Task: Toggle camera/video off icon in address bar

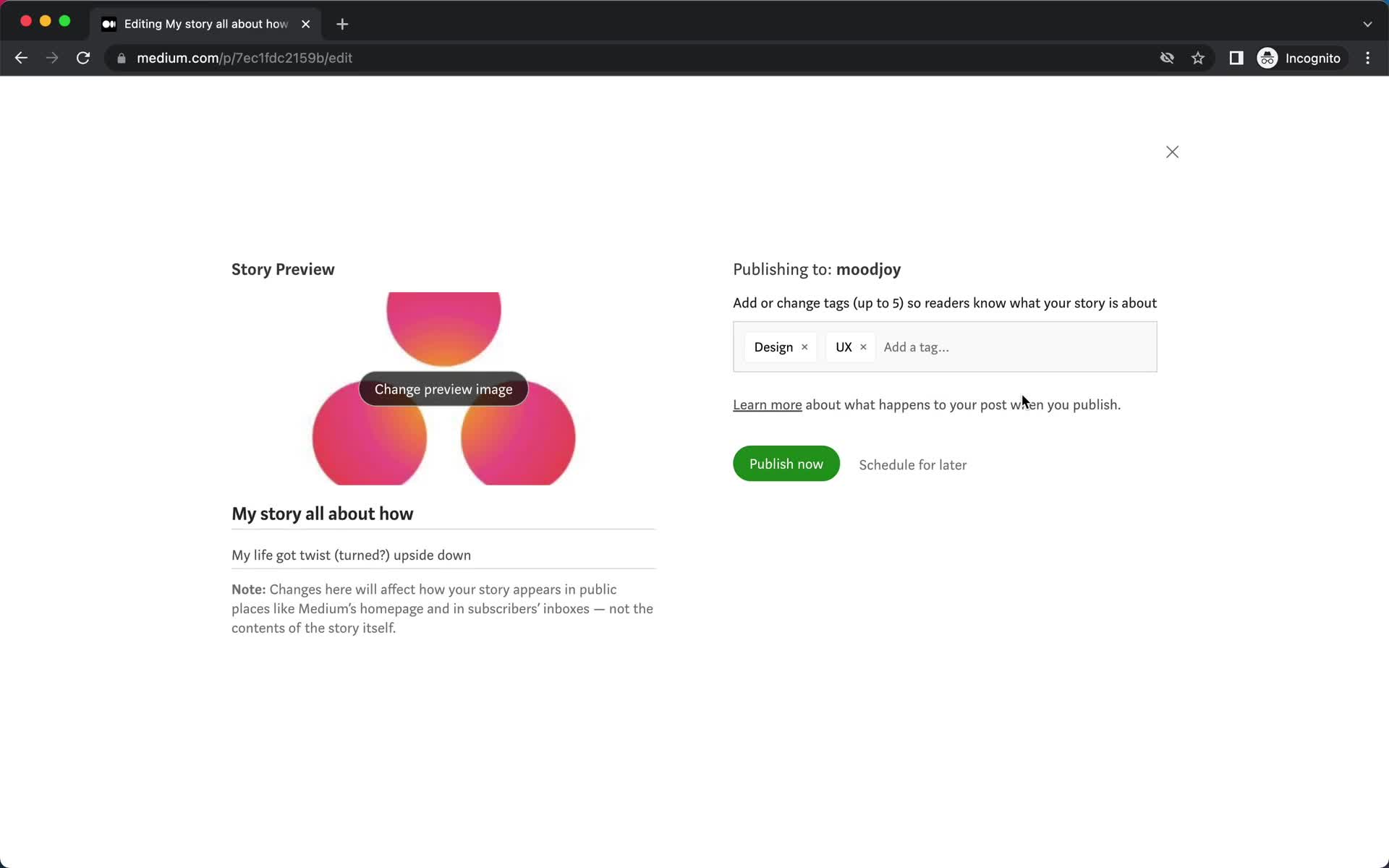Action: coord(1167,58)
